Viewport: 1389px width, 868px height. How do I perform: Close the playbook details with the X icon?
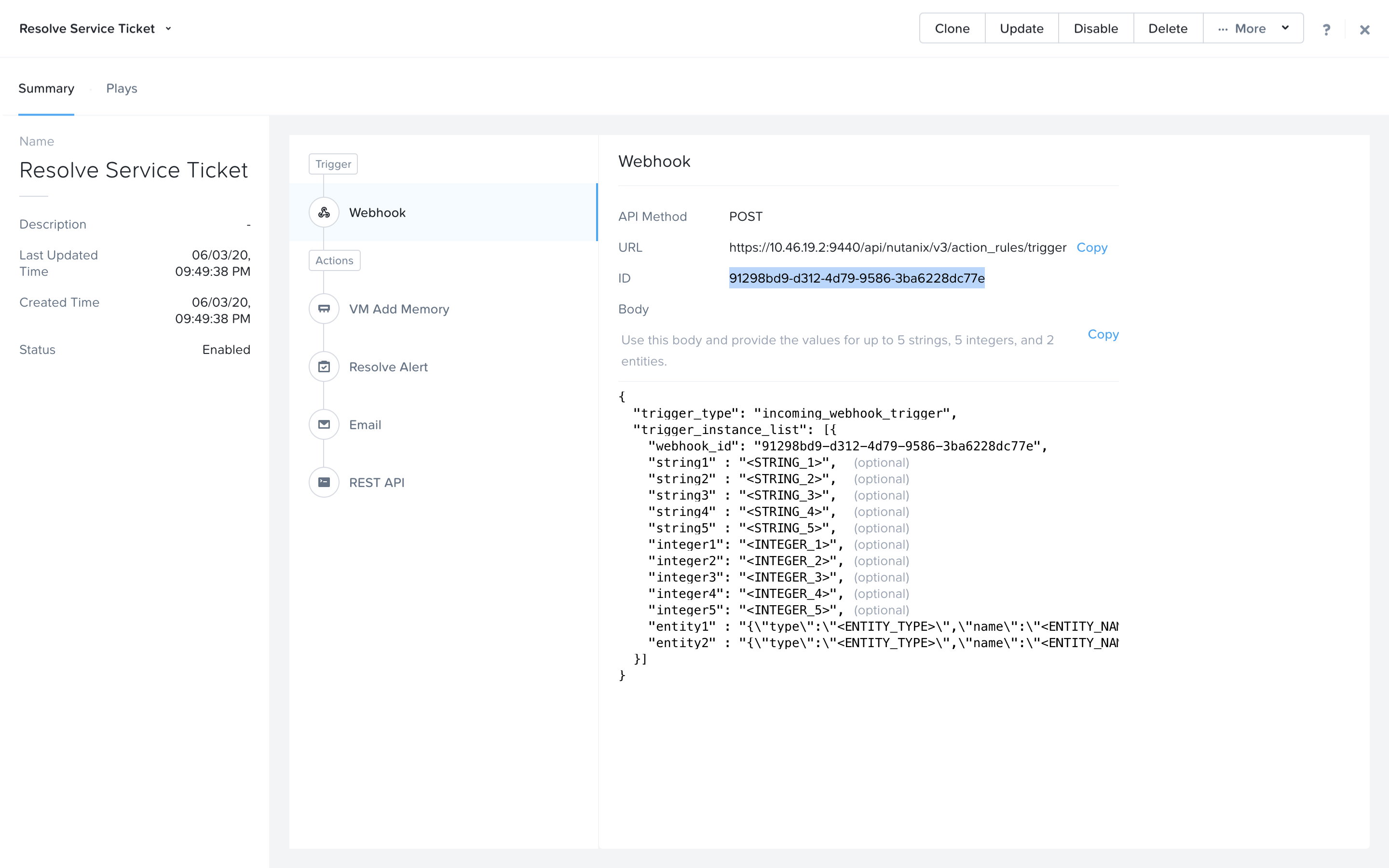click(1364, 29)
